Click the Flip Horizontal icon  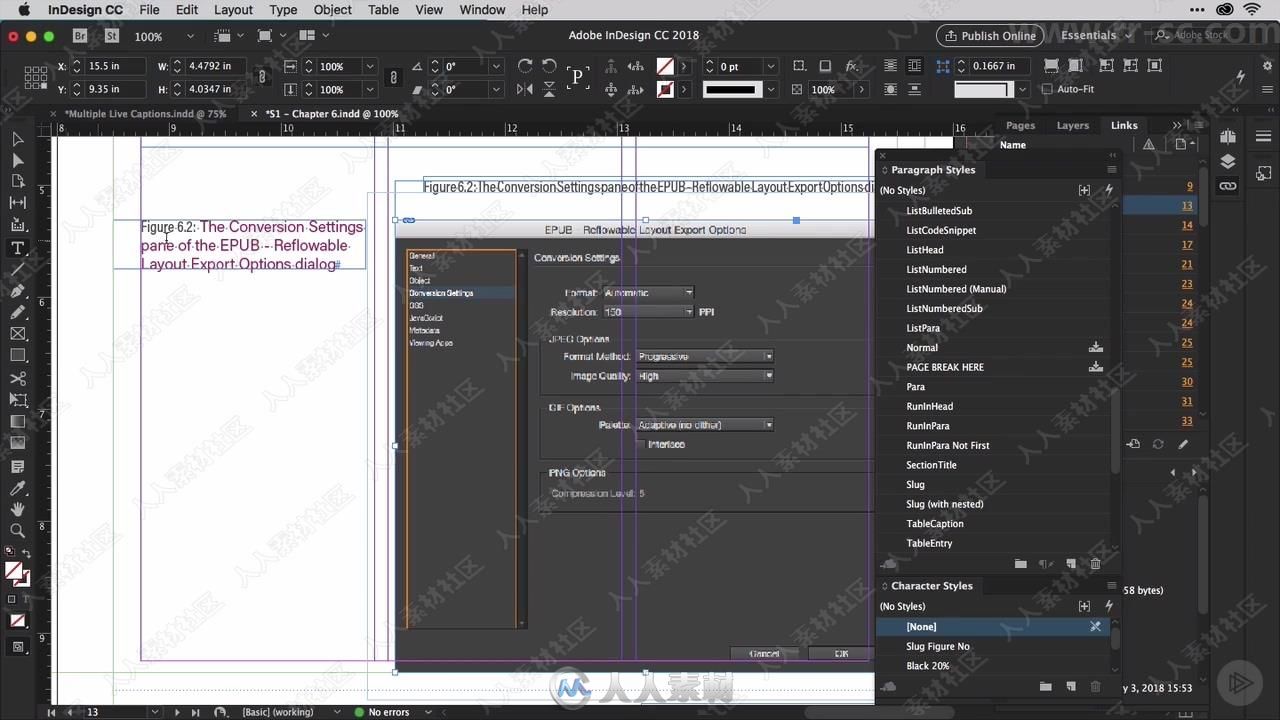coord(524,89)
